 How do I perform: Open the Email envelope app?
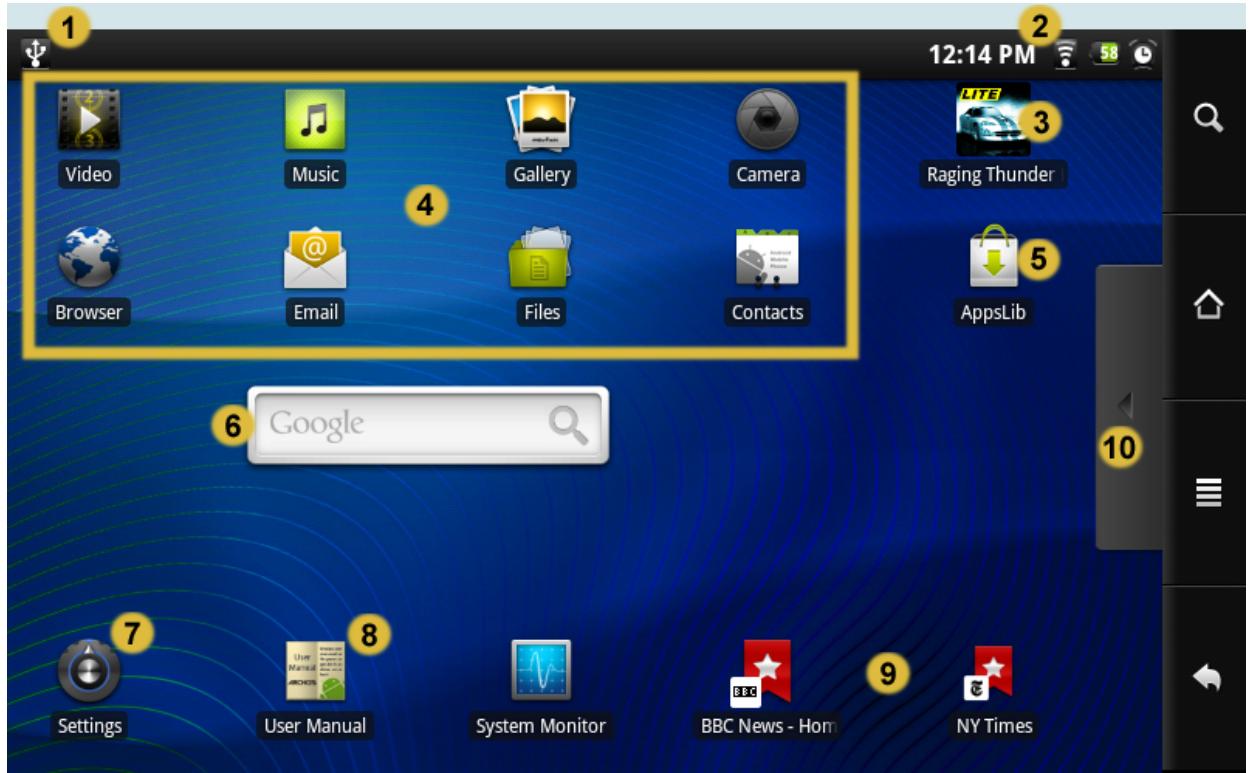click(x=315, y=257)
